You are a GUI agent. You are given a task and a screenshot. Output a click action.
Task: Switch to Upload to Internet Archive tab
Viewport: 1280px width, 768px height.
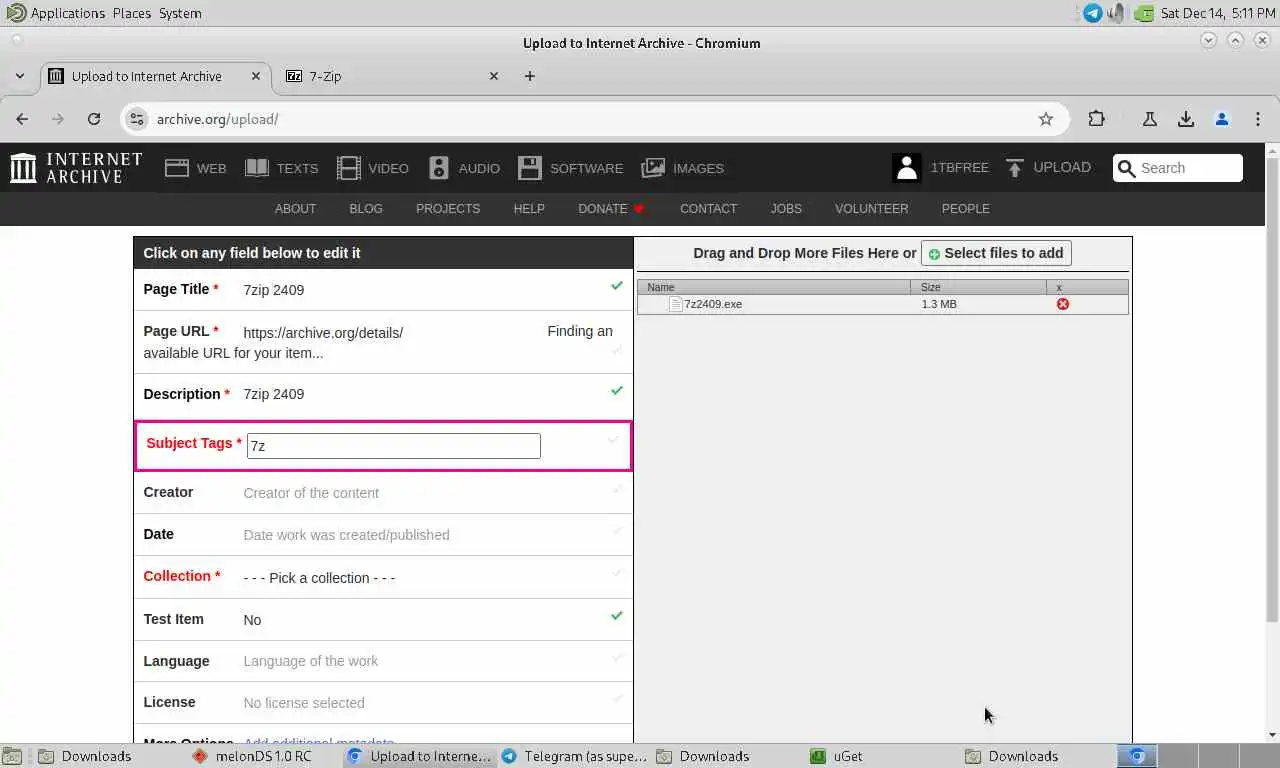[x=154, y=76]
